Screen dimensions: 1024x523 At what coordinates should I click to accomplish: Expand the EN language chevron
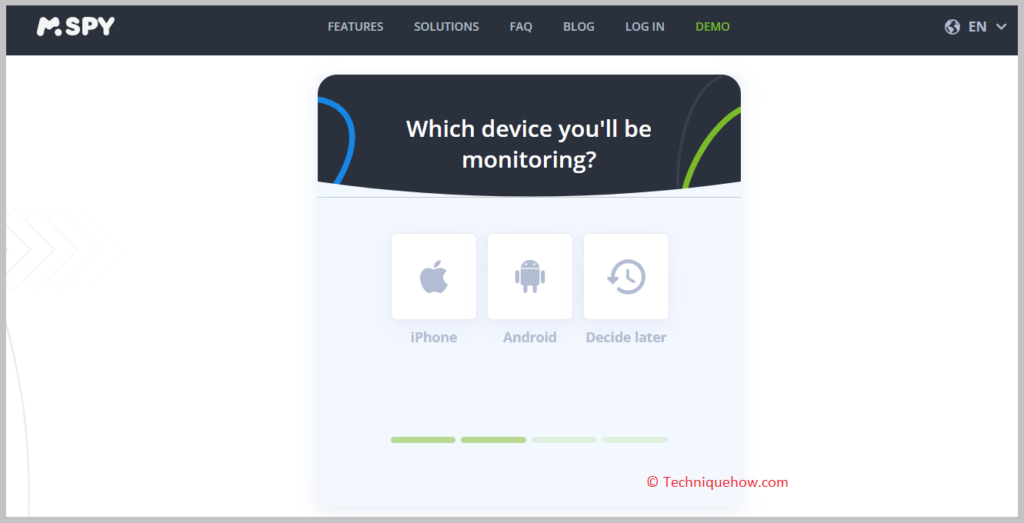(x=1001, y=27)
